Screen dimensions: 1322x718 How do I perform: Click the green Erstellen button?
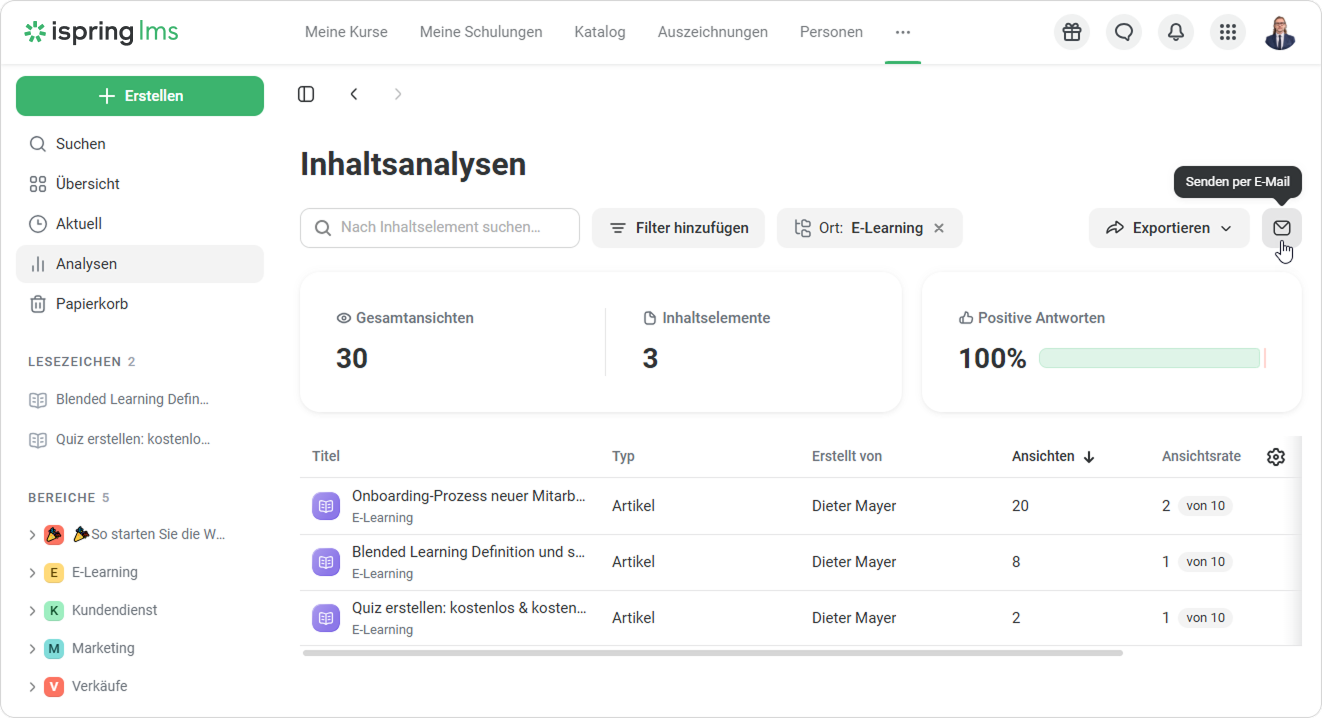140,96
